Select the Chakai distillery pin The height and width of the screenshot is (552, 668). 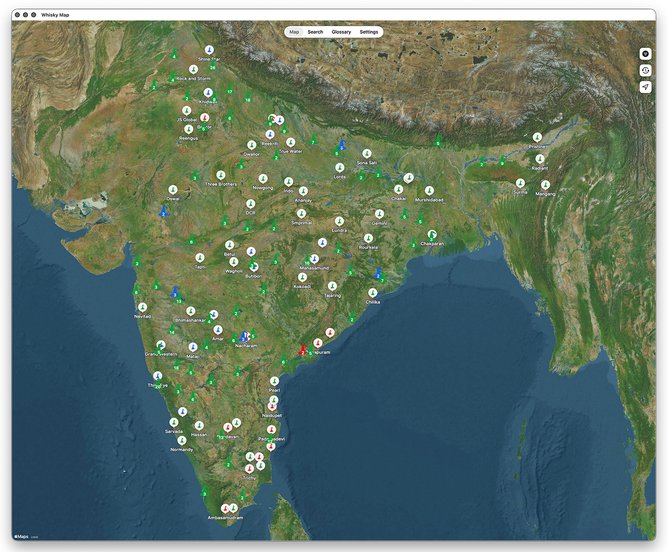[x=398, y=189]
